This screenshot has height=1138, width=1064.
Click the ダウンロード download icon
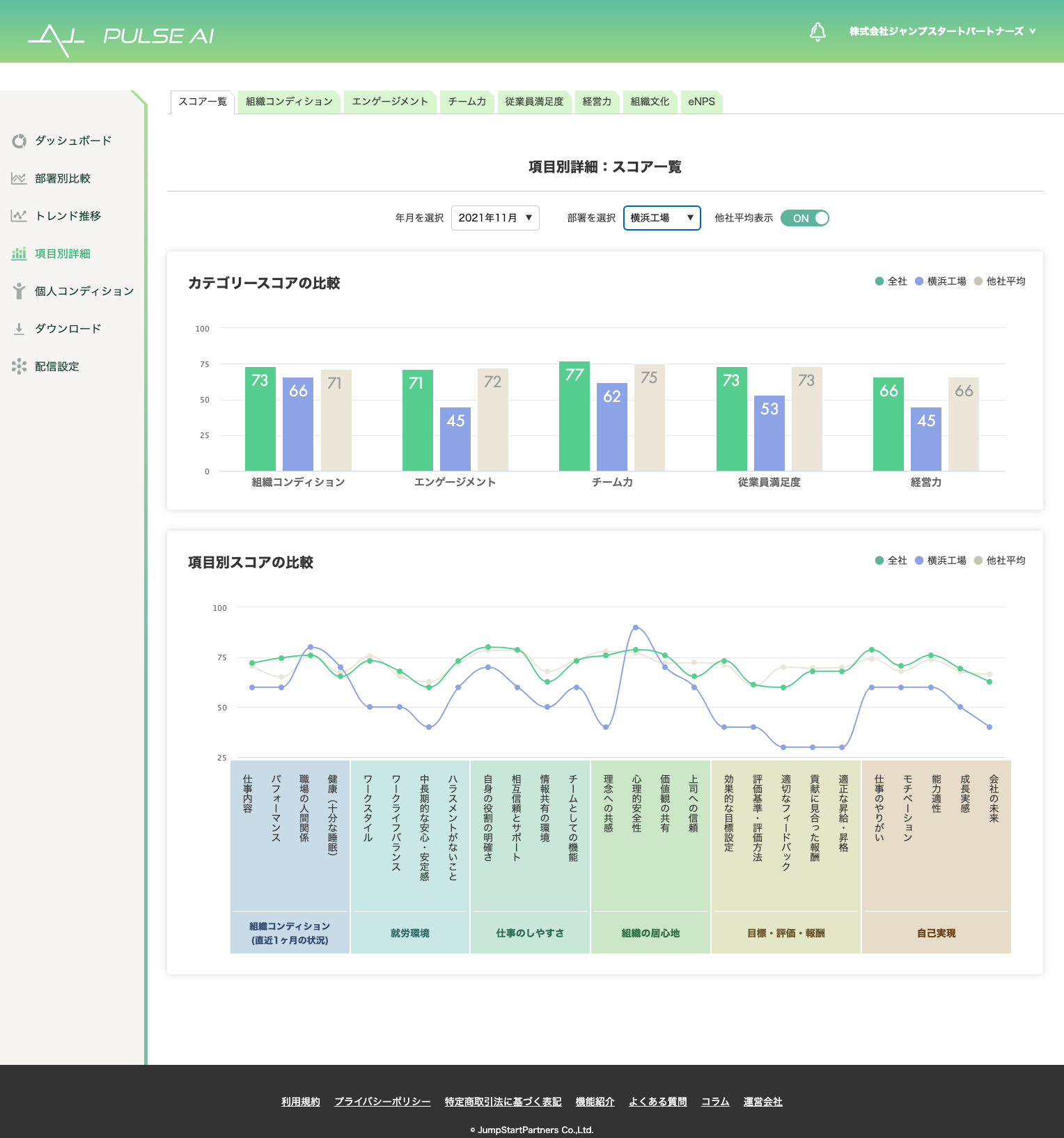(x=19, y=329)
